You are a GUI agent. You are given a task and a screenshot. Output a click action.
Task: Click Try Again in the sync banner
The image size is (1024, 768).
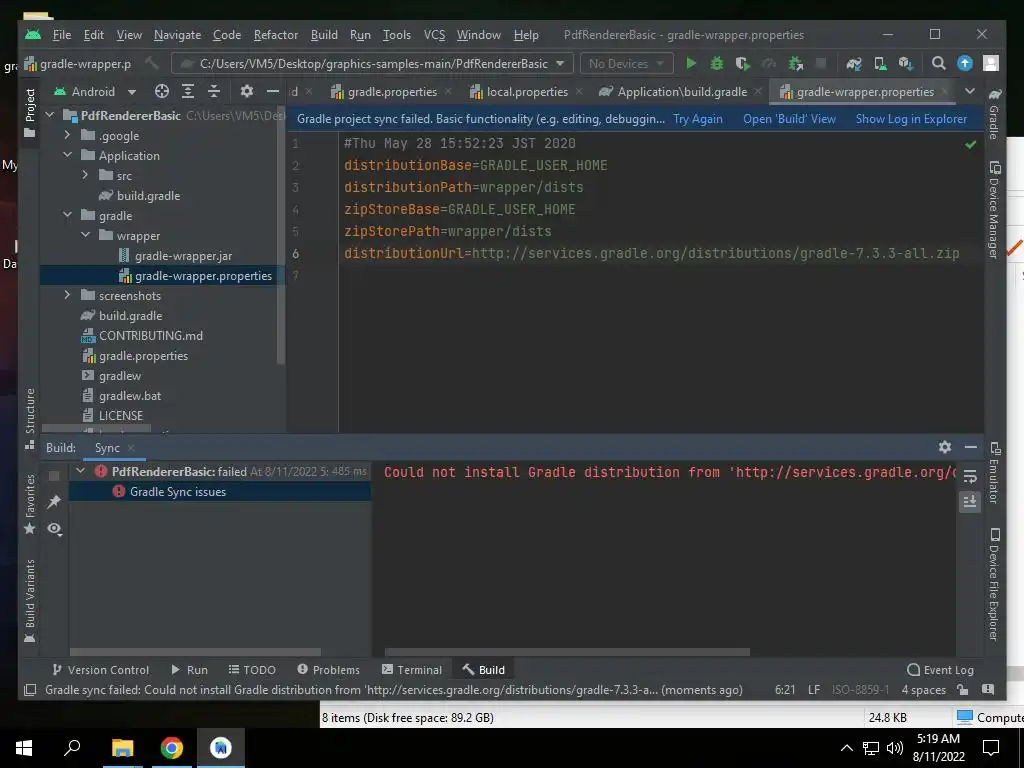(x=697, y=119)
